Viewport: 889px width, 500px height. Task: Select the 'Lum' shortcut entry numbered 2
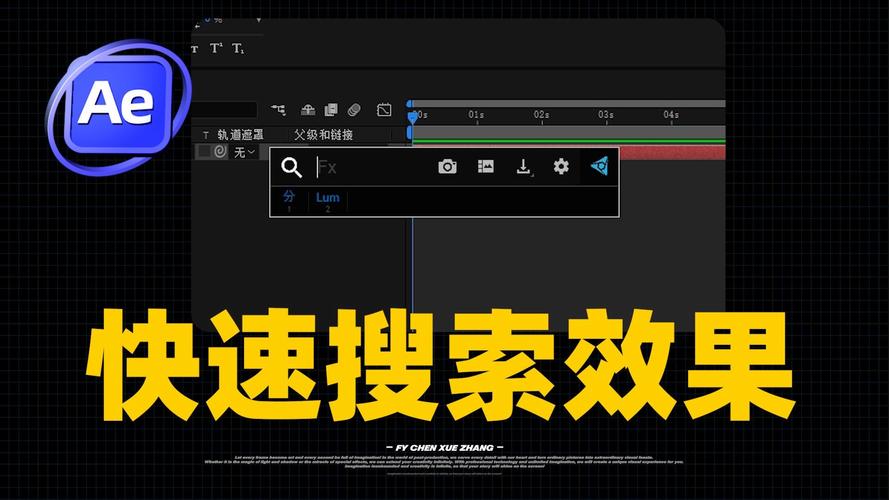pyautogui.click(x=328, y=201)
